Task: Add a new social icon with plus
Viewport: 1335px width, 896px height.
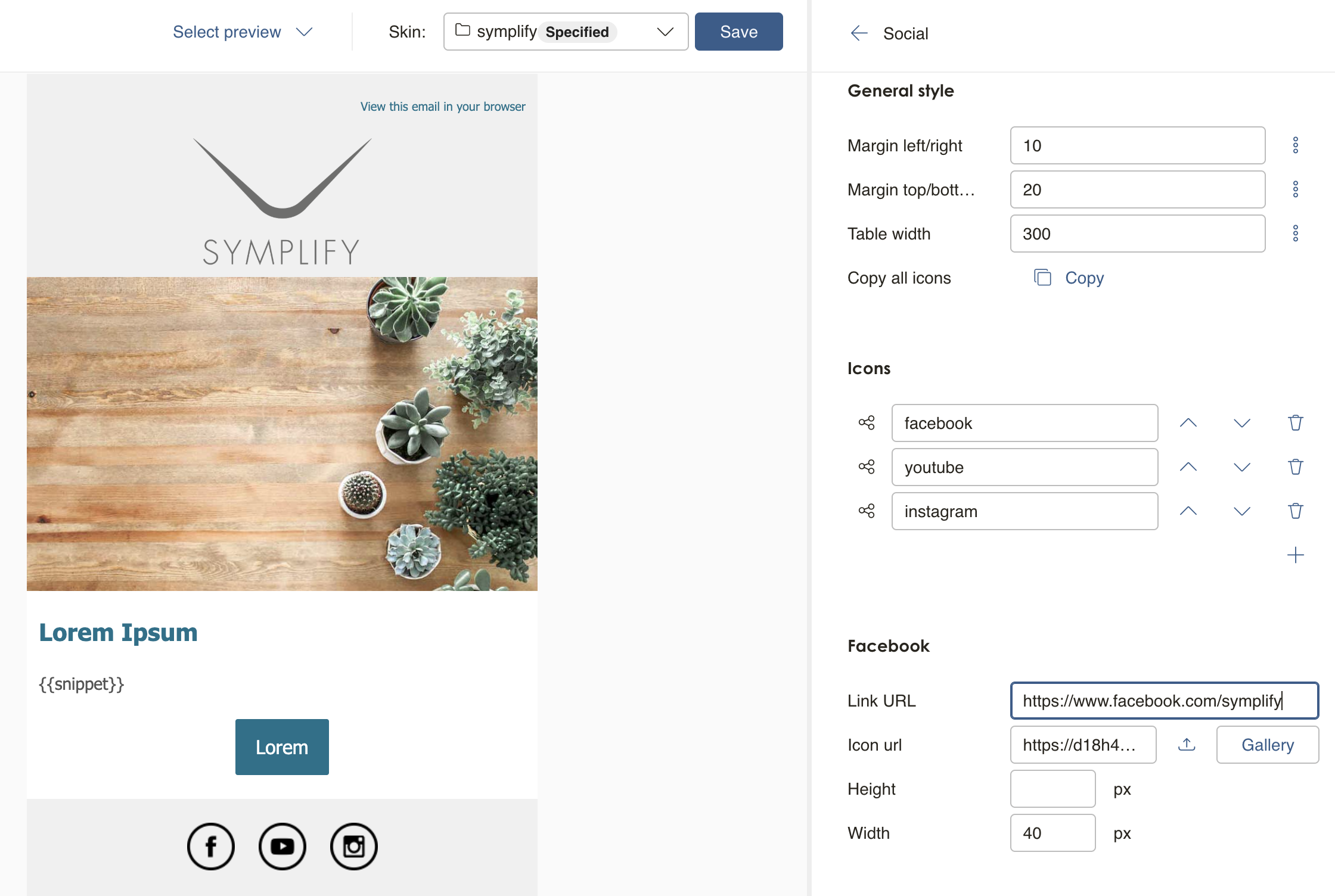Action: [1295, 555]
